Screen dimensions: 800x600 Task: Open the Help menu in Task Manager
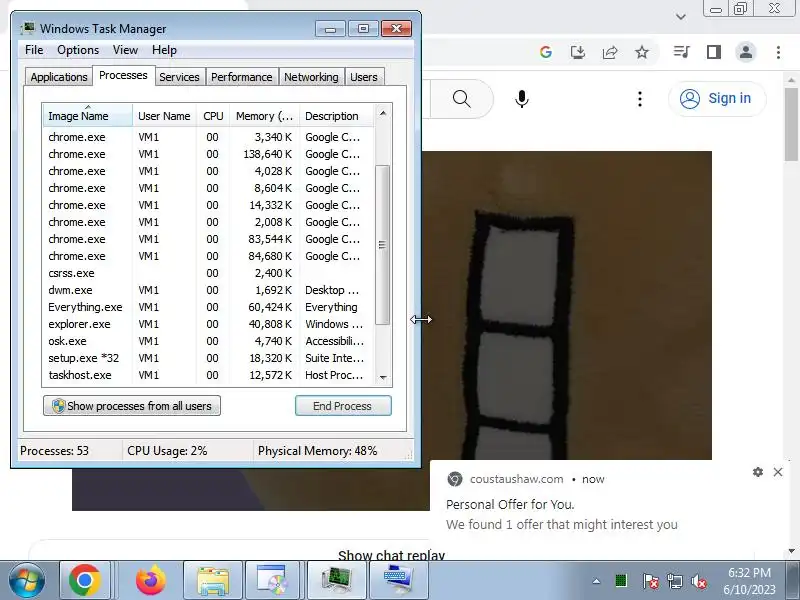click(x=164, y=50)
